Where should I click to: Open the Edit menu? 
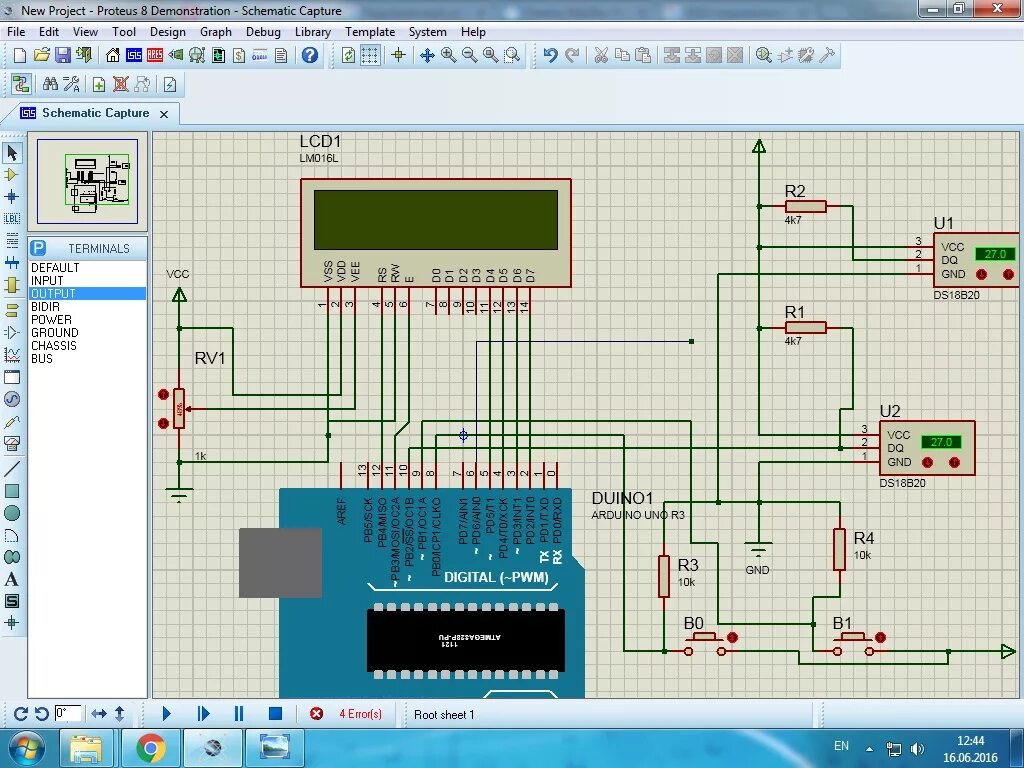[x=48, y=31]
